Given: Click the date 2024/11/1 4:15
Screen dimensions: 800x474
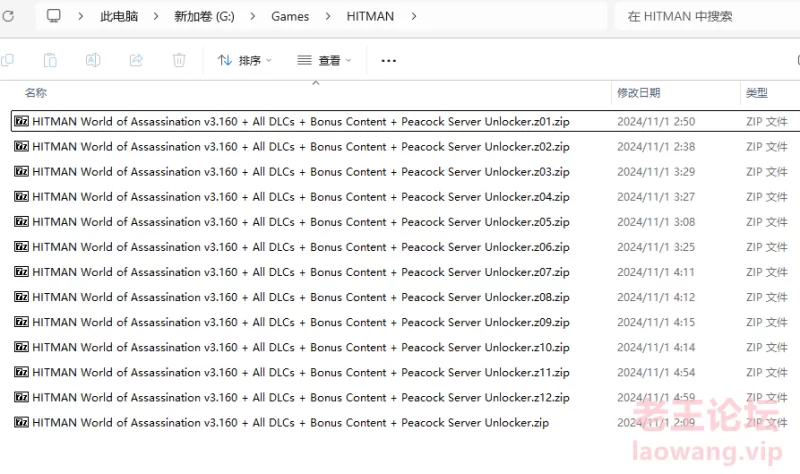Looking at the screenshot, I should 656,322.
